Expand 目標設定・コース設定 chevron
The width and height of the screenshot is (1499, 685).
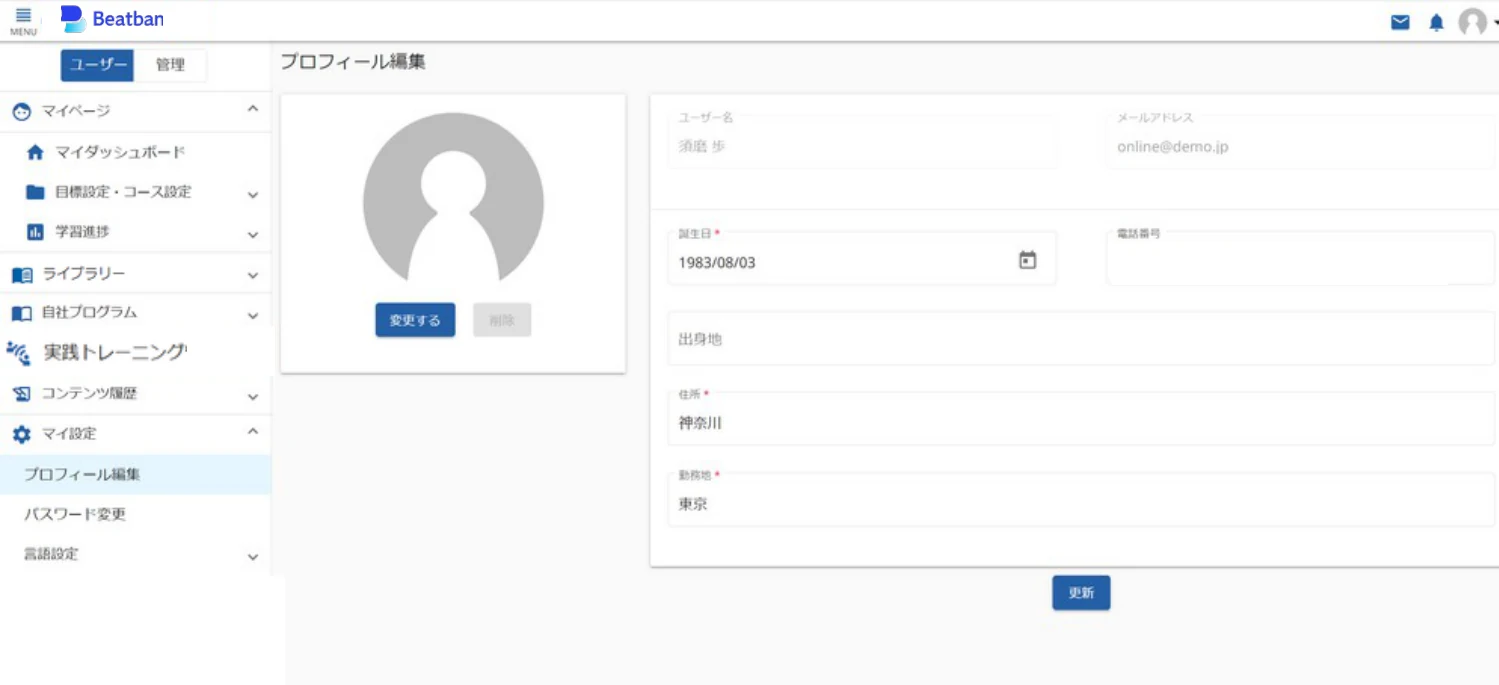253,195
